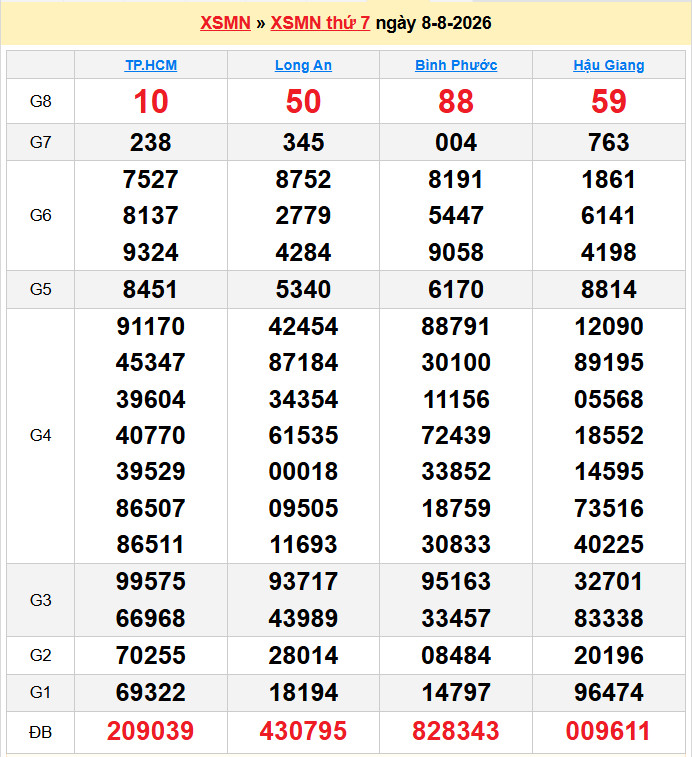Click G4 number 18552
Screen dimensions: 692x757
point(608,435)
